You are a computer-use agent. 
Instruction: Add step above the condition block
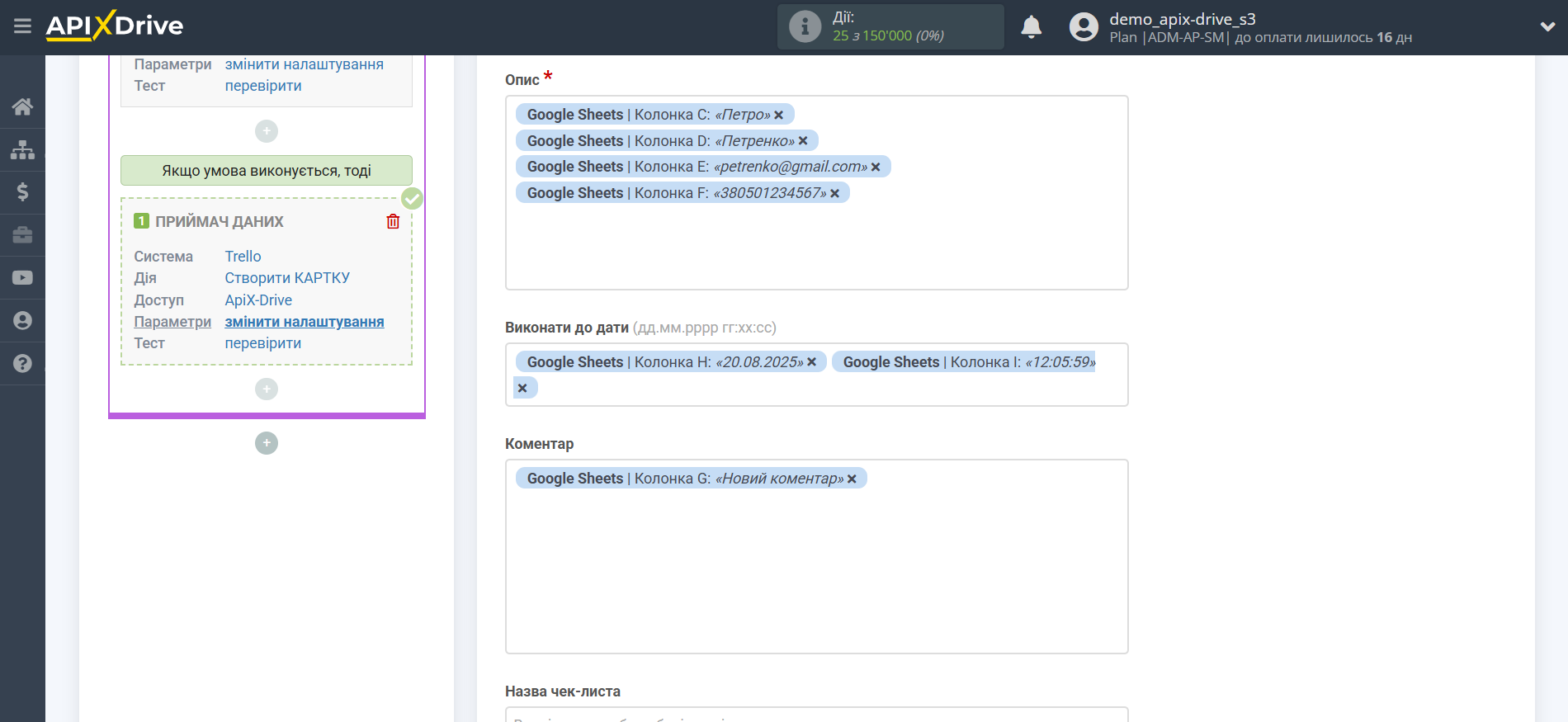coord(267,131)
